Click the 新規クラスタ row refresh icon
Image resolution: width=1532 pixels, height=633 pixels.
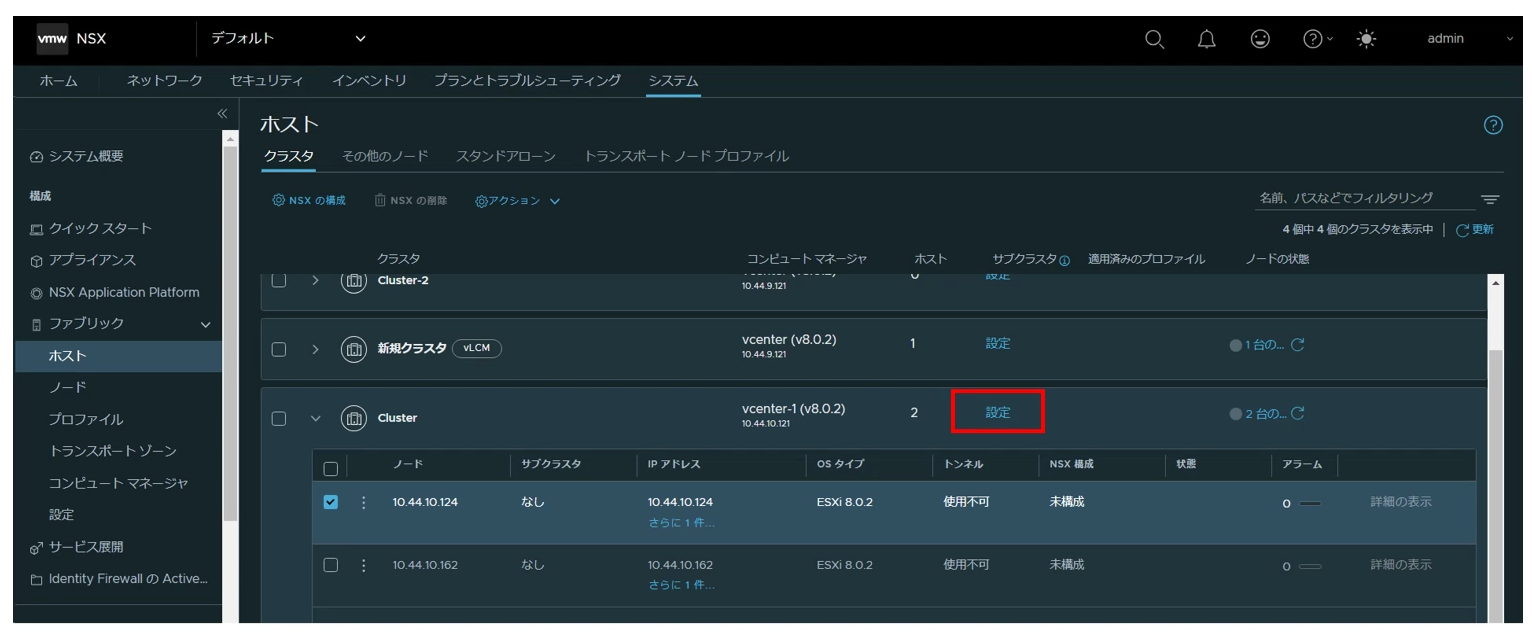click(1297, 345)
